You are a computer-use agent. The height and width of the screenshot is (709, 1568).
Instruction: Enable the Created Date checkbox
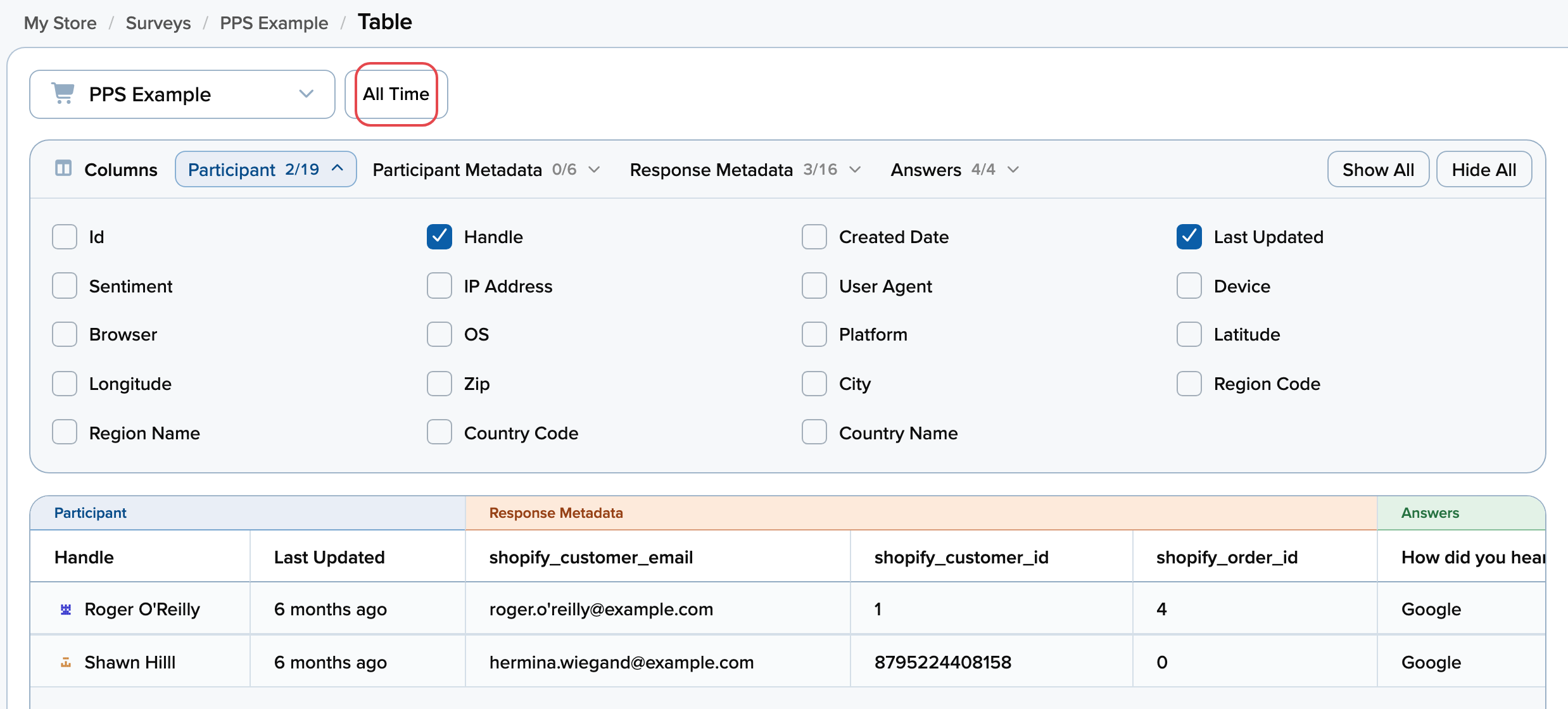tap(814, 237)
